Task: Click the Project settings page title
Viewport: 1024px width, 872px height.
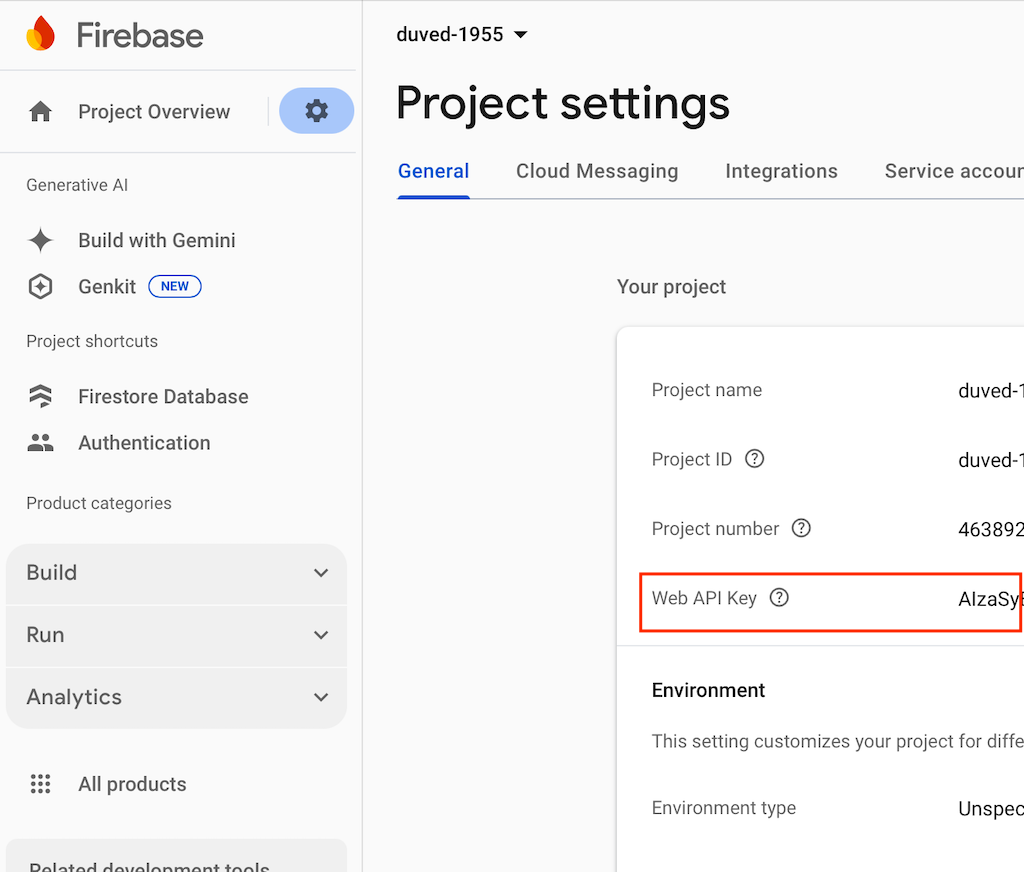Action: [563, 104]
